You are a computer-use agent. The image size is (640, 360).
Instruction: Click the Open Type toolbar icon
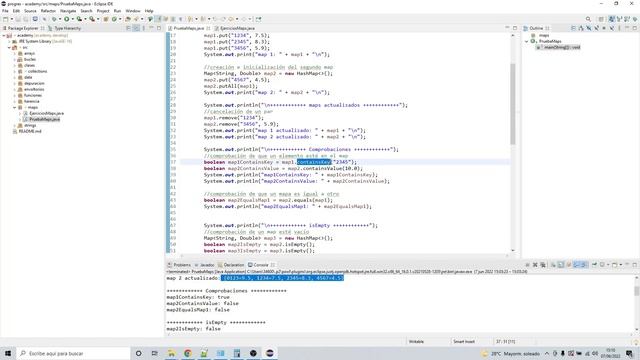coord(128,19)
